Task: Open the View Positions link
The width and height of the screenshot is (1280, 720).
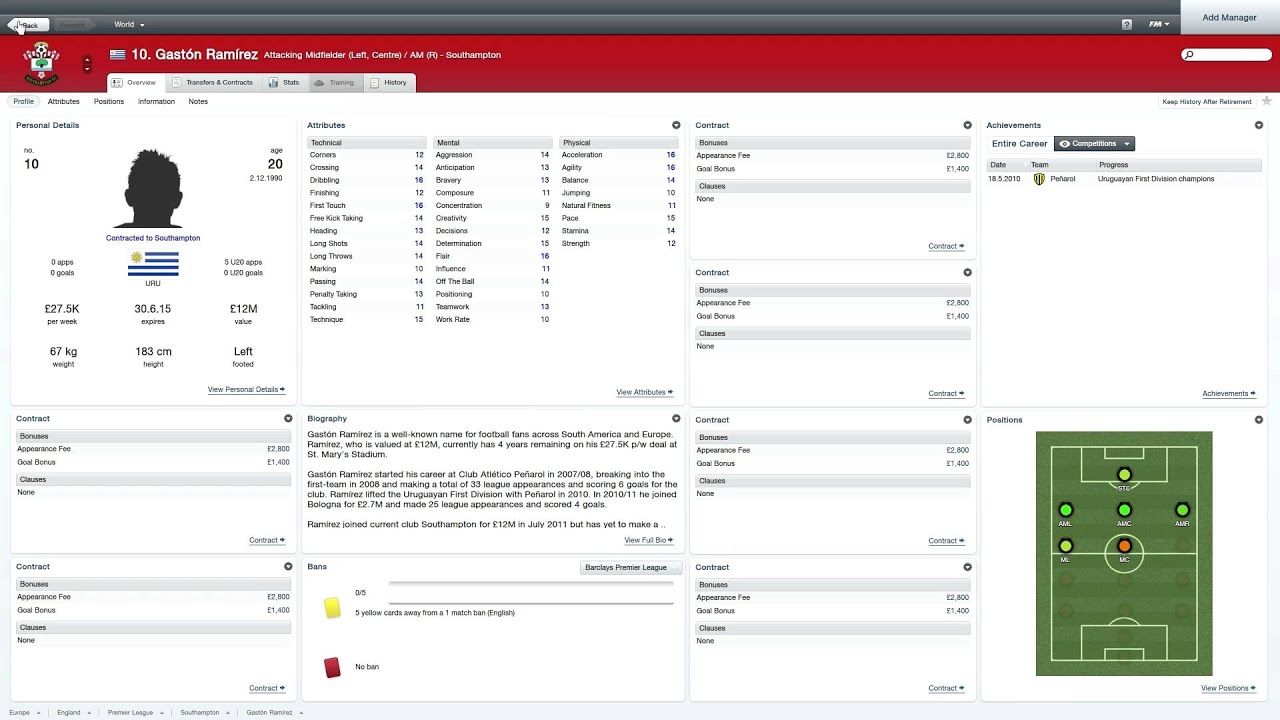Action: coord(1229,688)
